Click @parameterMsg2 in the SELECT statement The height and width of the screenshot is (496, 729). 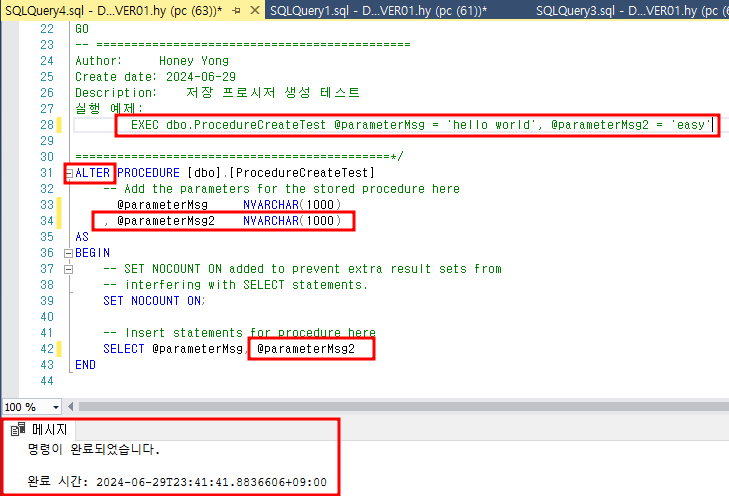[x=306, y=349]
